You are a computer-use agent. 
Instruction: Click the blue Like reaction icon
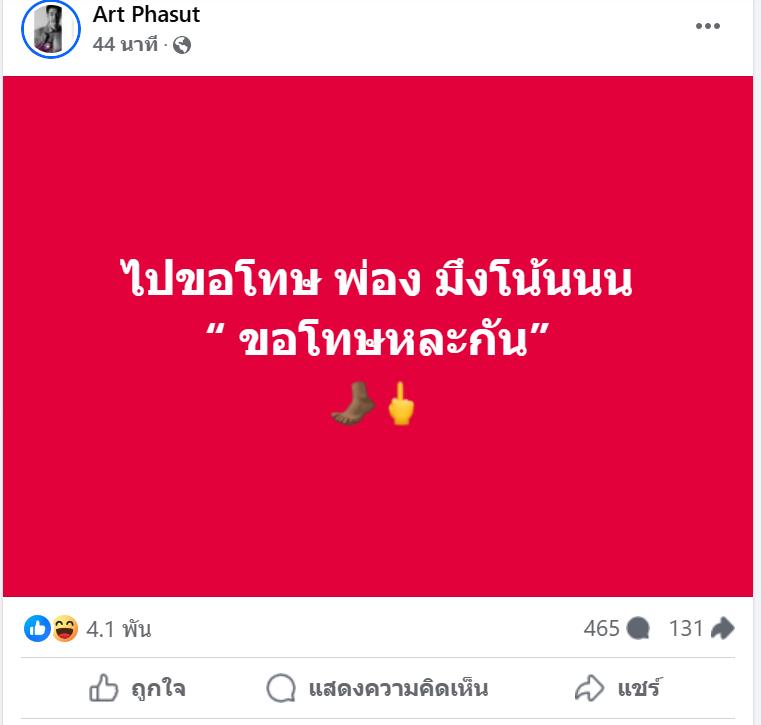pos(37,628)
